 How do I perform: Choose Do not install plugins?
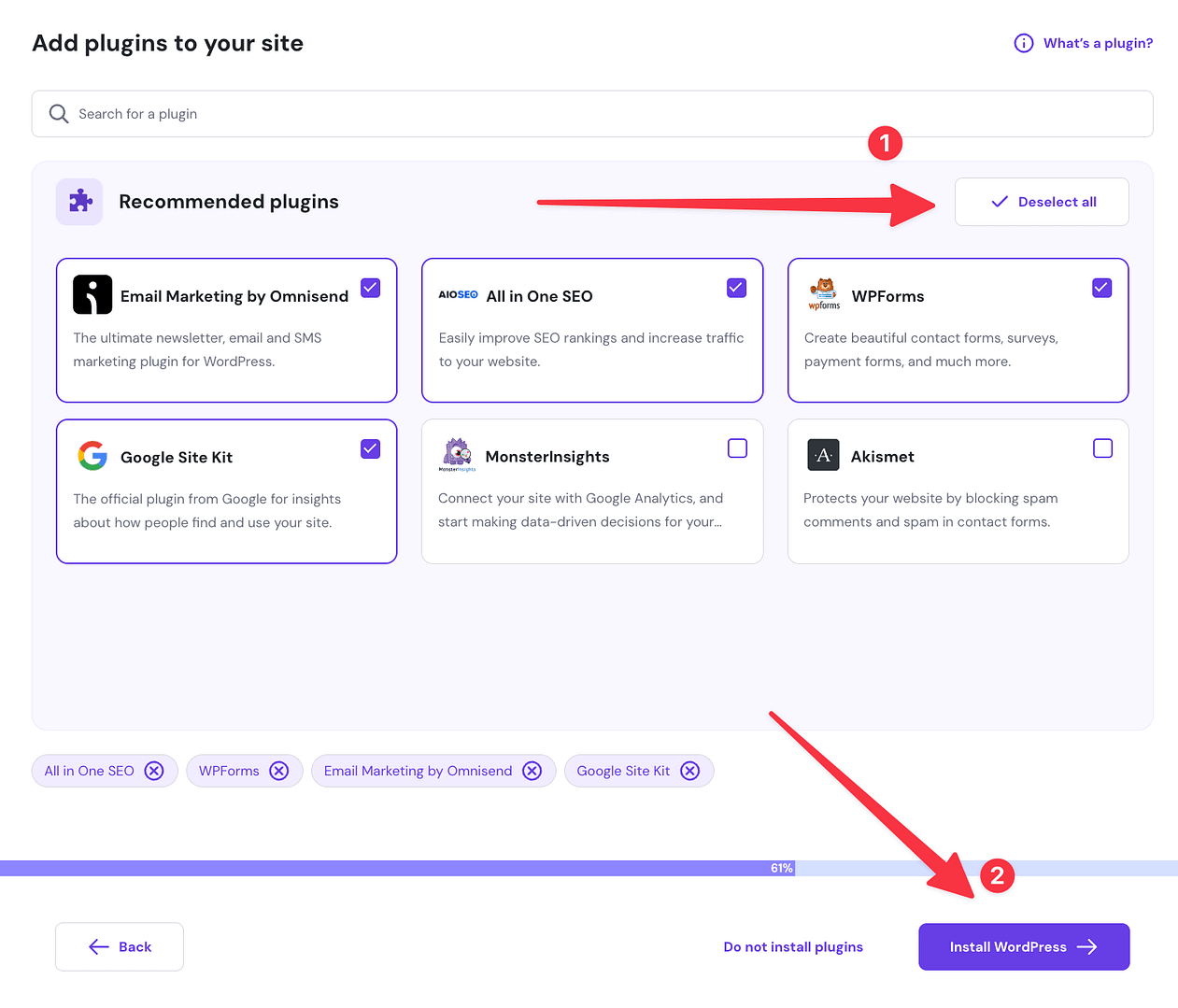(x=792, y=946)
